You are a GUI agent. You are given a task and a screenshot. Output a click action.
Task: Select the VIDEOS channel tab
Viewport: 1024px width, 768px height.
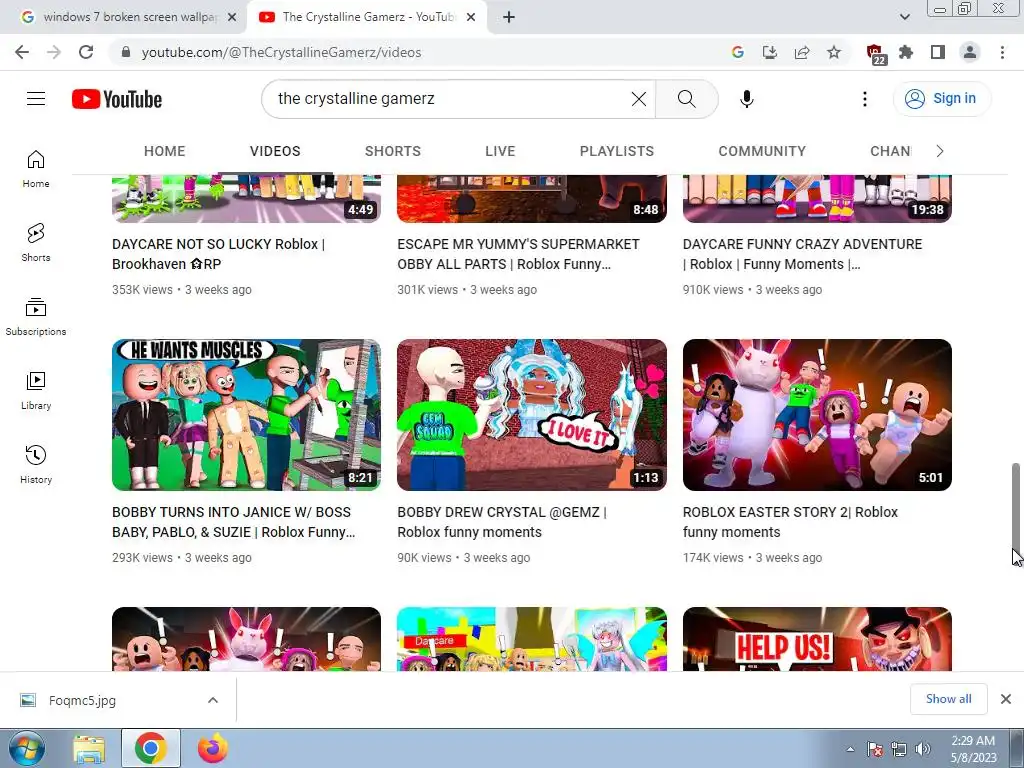[x=275, y=151]
